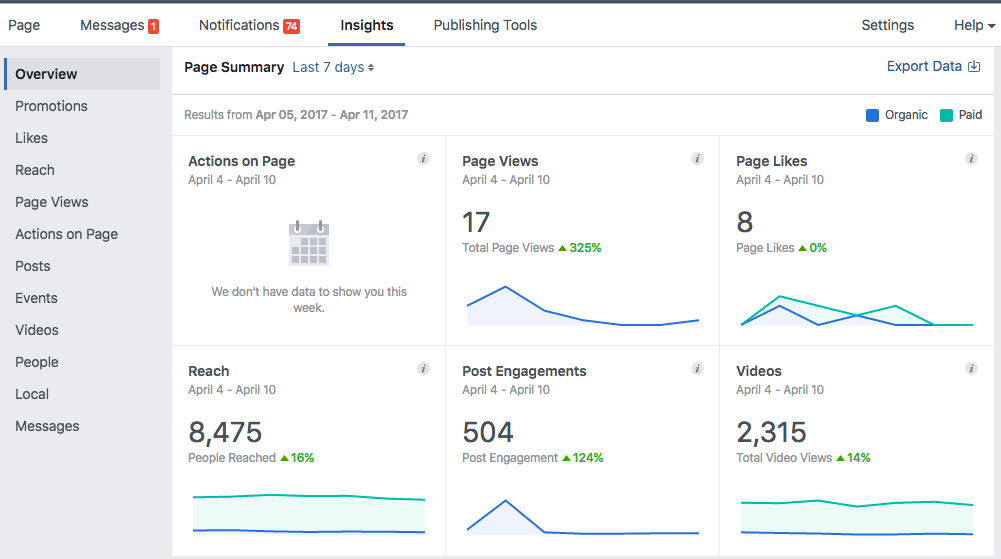The width and height of the screenshot is (1001, 559).
Task: Click the Messages badge showing 1
Action: pos(153,26)
